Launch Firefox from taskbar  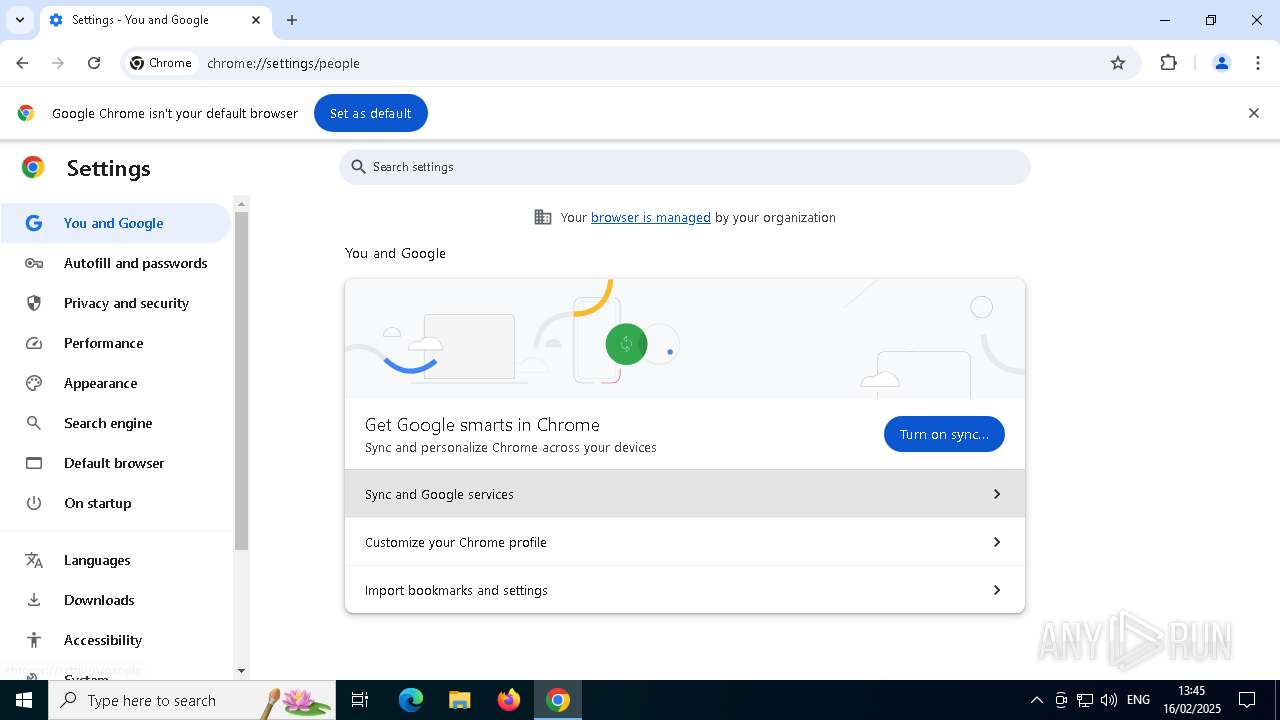(x=509, y=700)
